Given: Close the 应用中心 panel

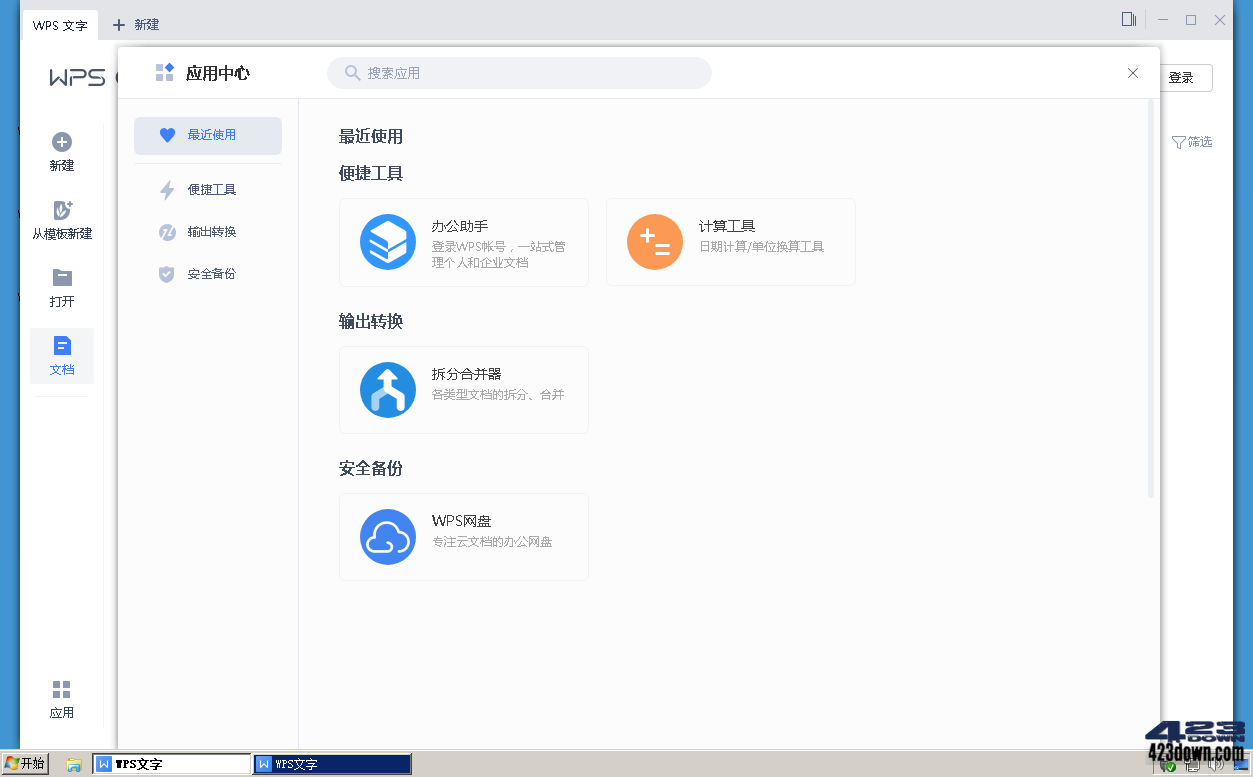Looking at the screenshot, I should 1132,72.
